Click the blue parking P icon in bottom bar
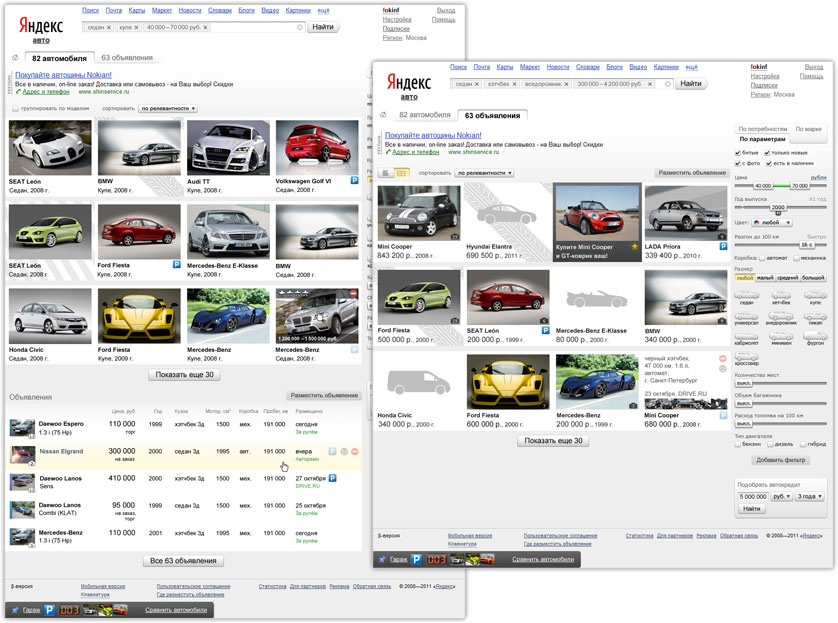The image size is (838, 623). (418, 559)
